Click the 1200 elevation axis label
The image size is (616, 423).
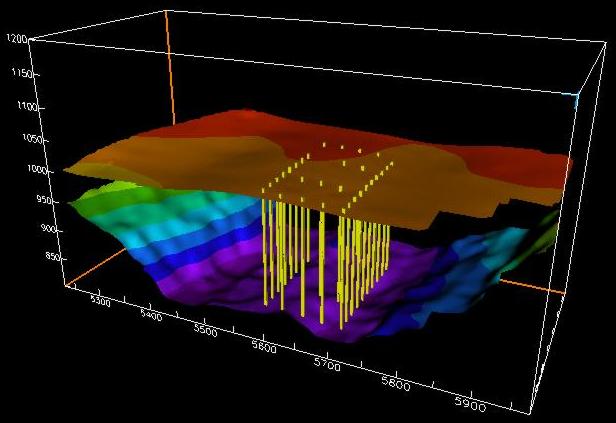(x=14, y=39)
